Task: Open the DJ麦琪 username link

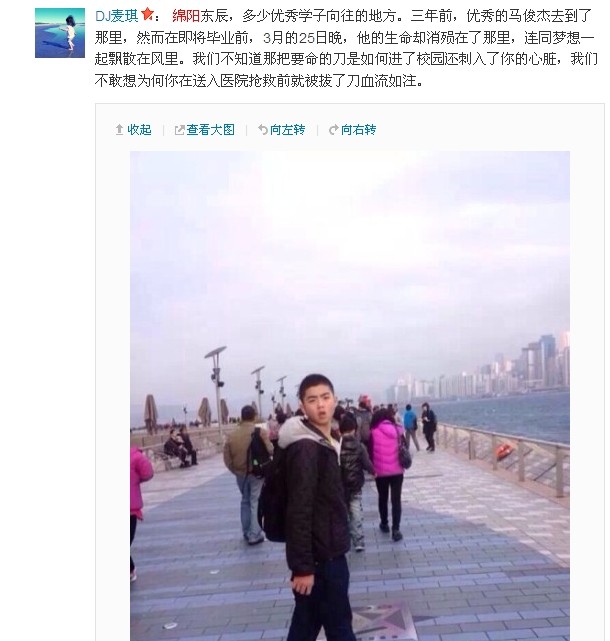Action: pos(117,16)
